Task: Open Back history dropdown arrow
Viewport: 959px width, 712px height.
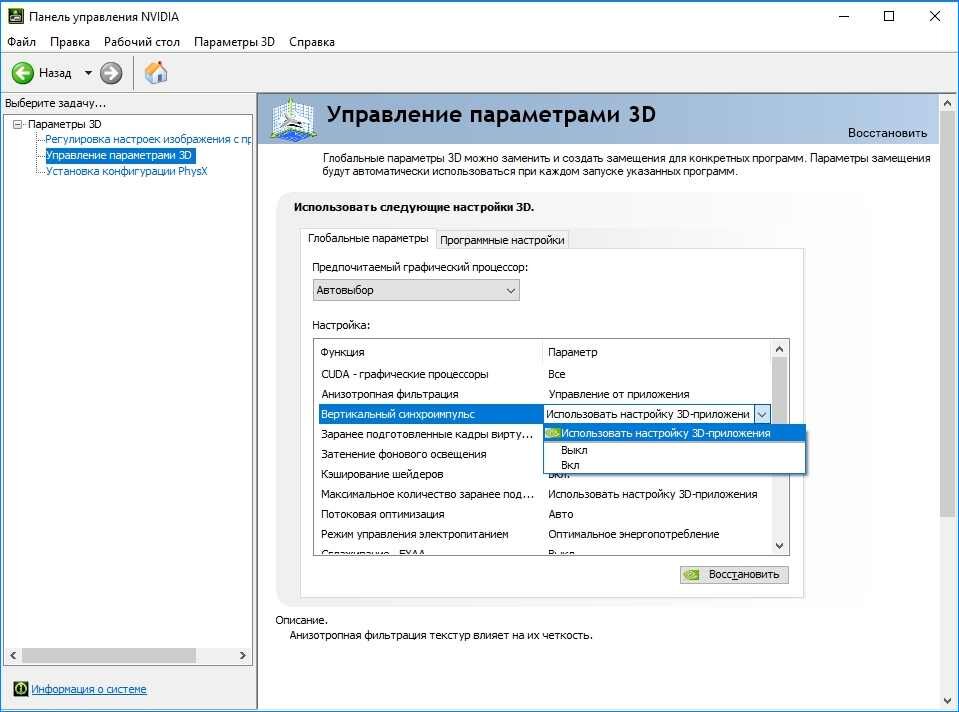Action: coord(88,73)
